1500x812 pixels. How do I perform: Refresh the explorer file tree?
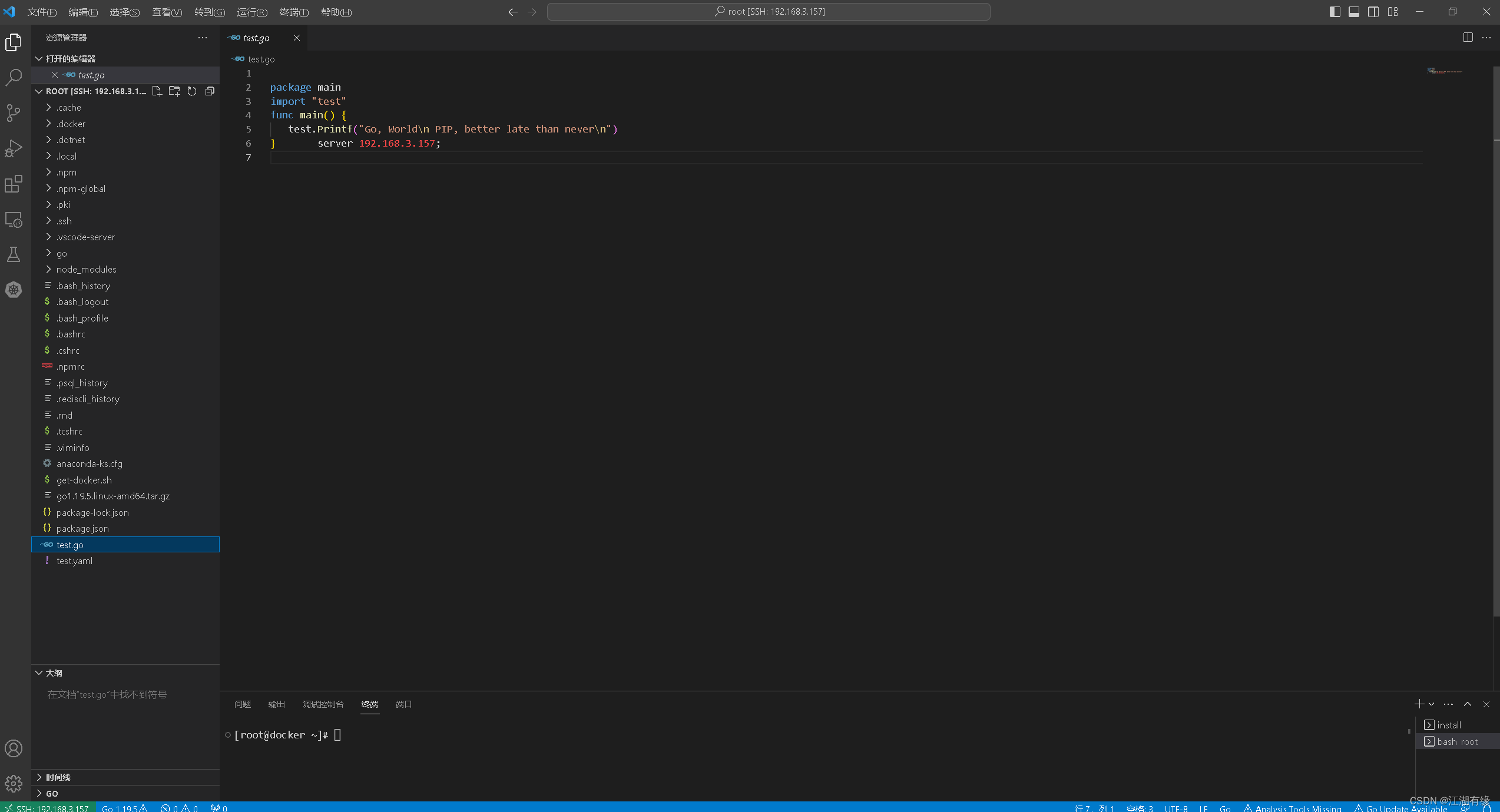pos(192,91)
